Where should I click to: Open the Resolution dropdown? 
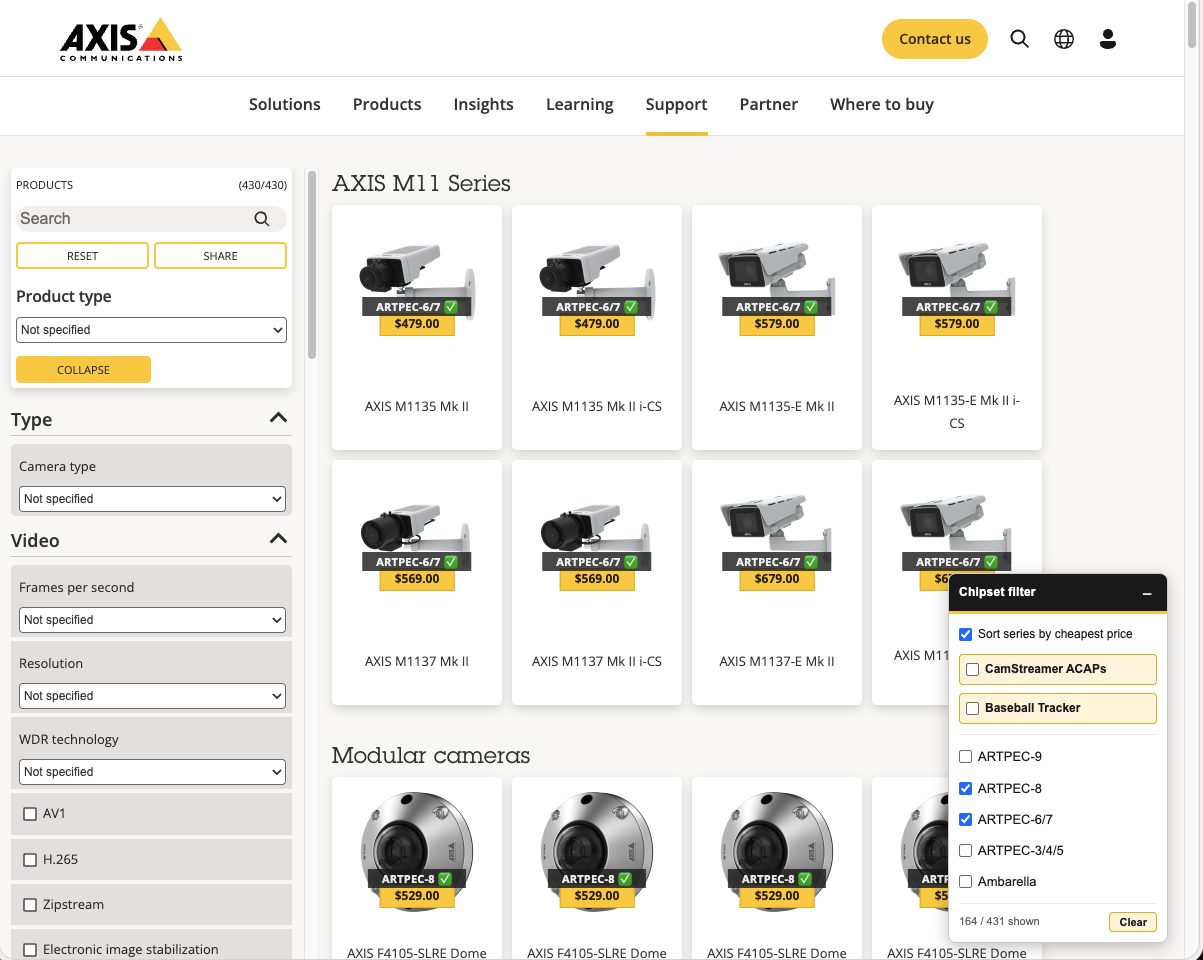(x=153, y=696)
